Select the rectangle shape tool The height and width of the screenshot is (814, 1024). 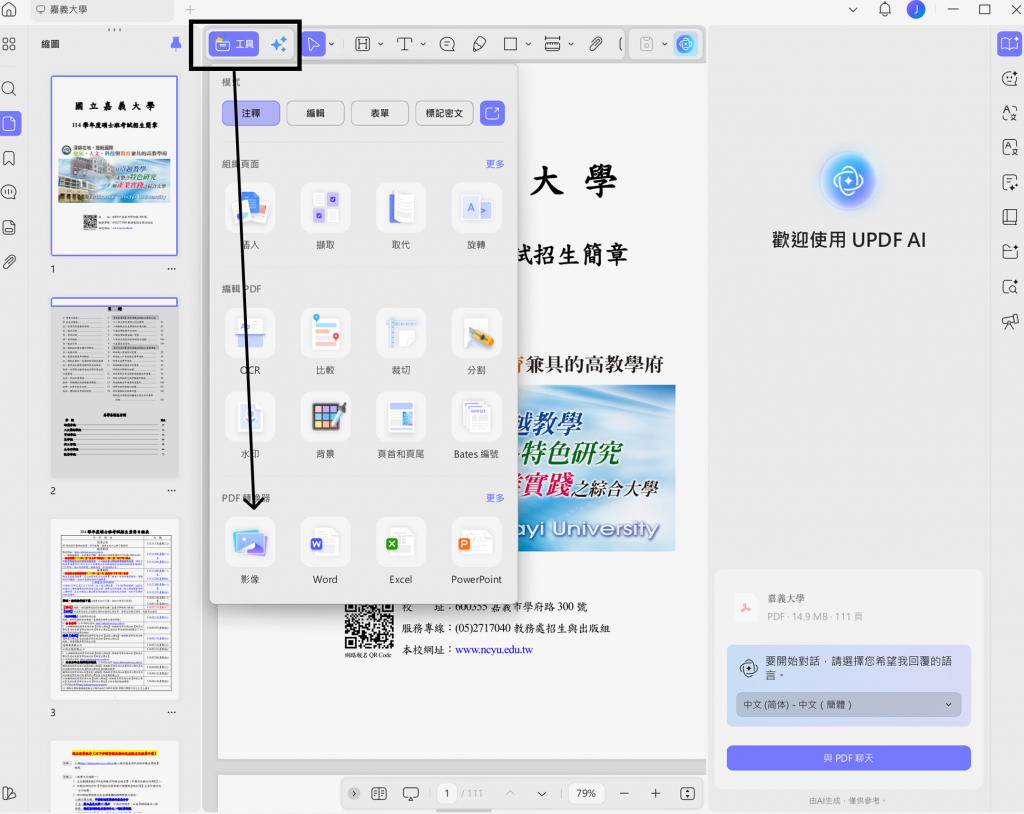tap(511, 44)
